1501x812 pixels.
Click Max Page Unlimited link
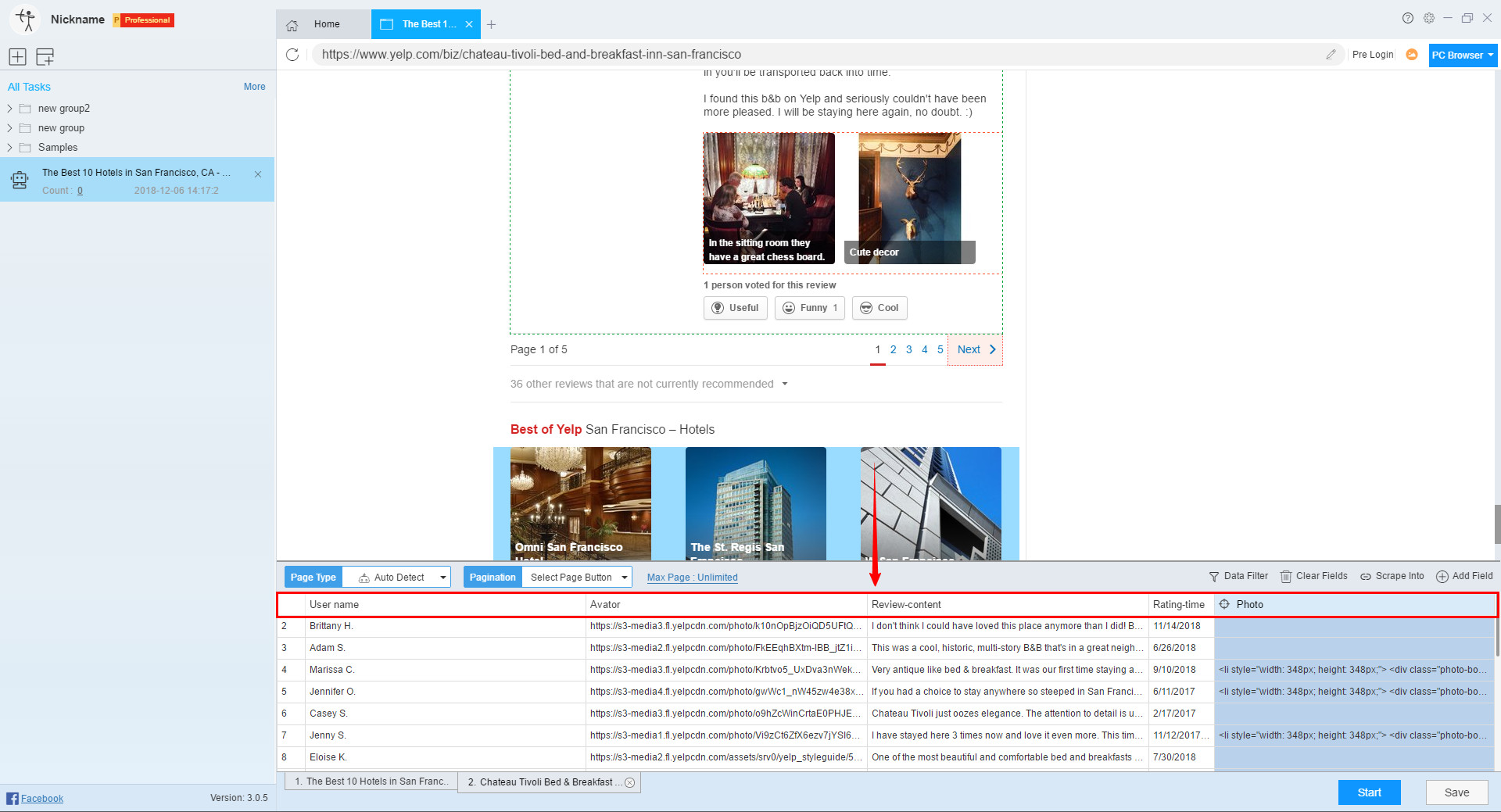693,578
